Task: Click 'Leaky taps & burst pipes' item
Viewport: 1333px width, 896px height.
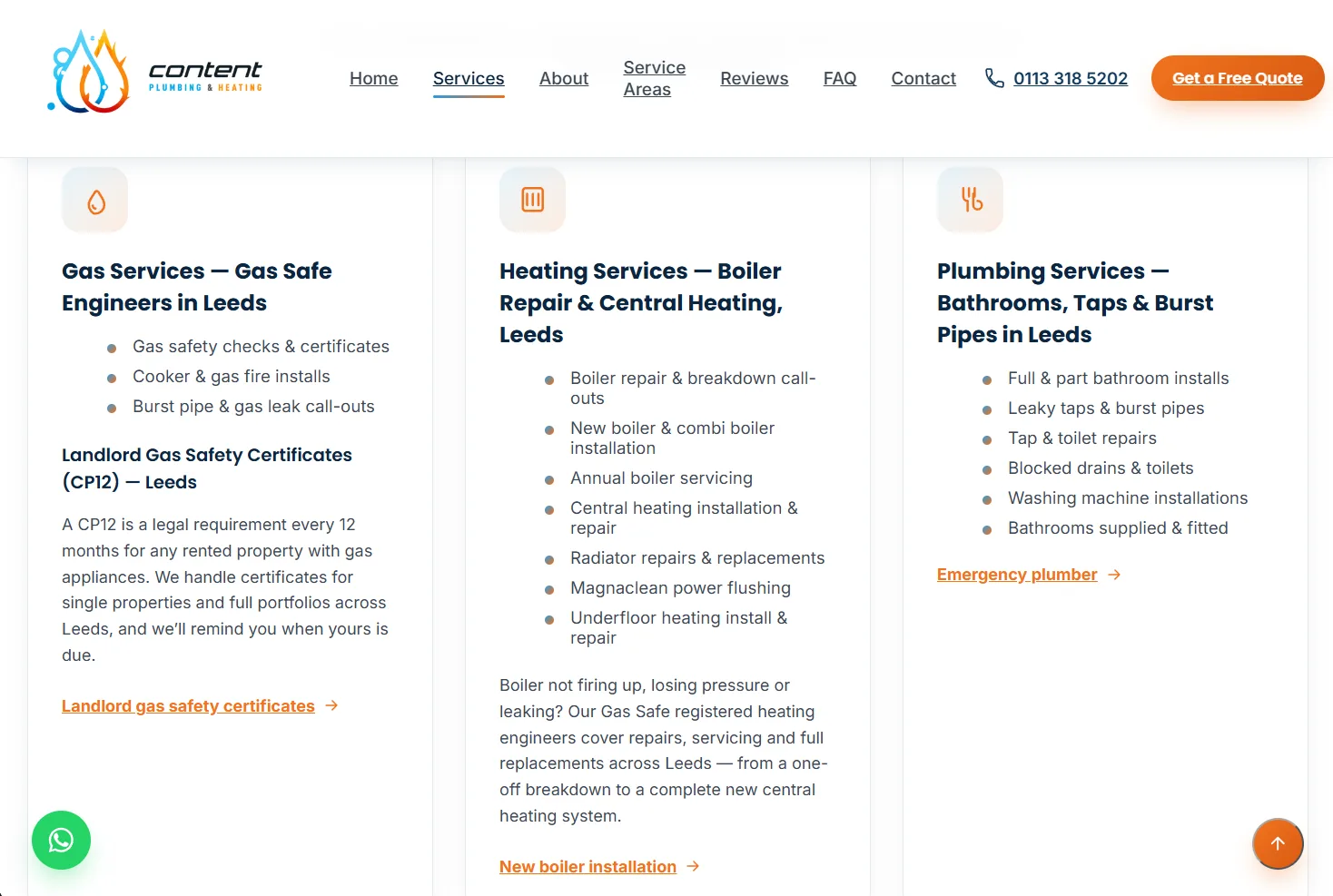Action: point(1106,409)
